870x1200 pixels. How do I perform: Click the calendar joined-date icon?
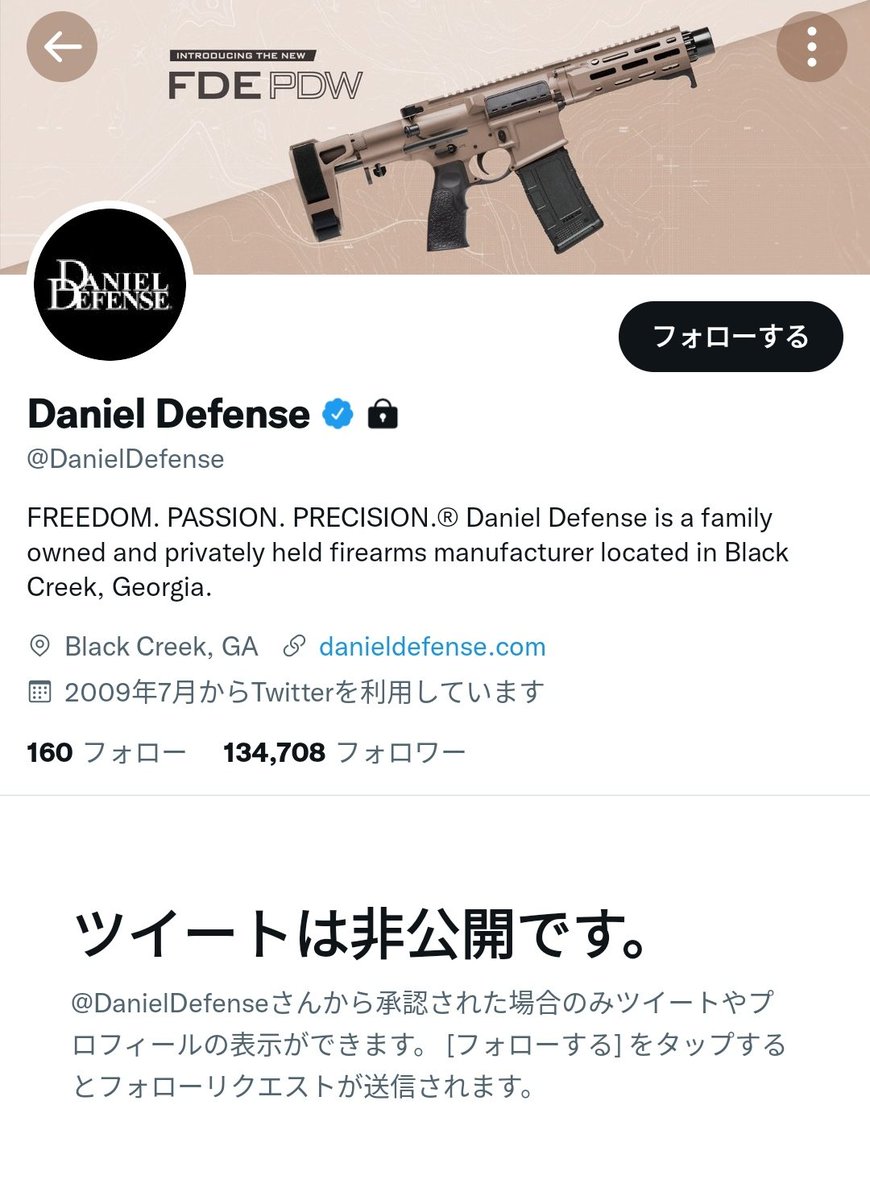(x=40, y=692)
